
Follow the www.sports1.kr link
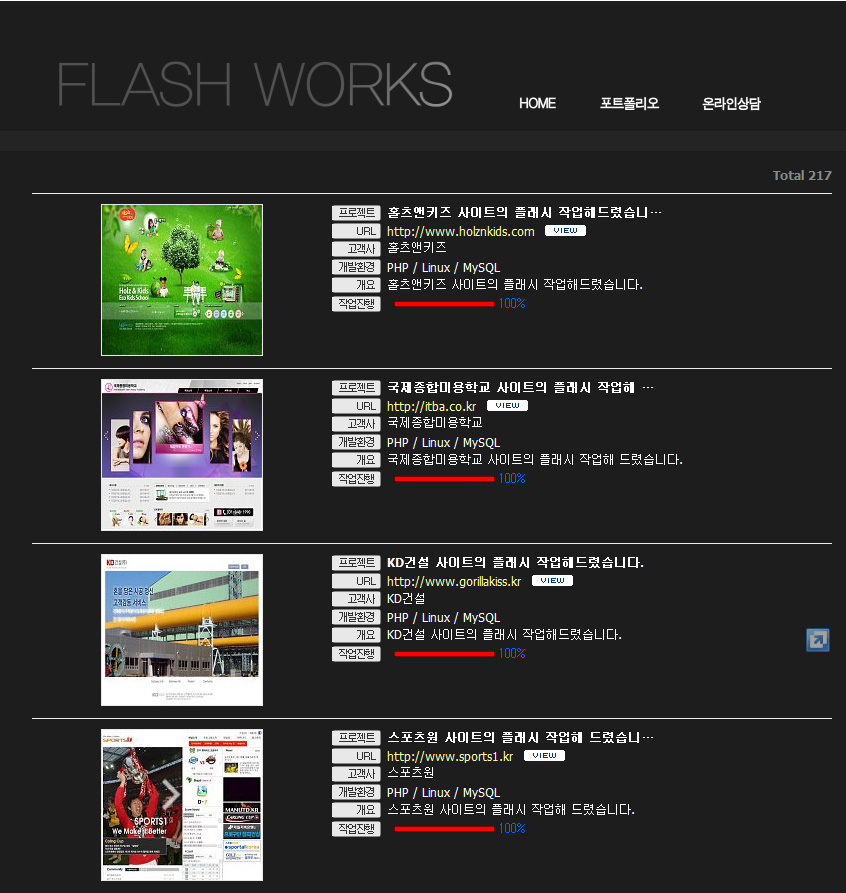(449, 757)
